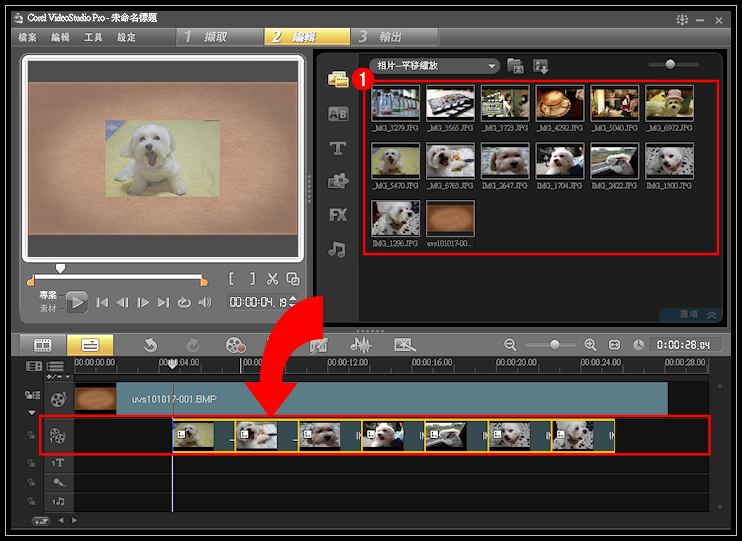Click the timecode stepper arrows
The height and width of the screenshot is (541, 742).
293,301
